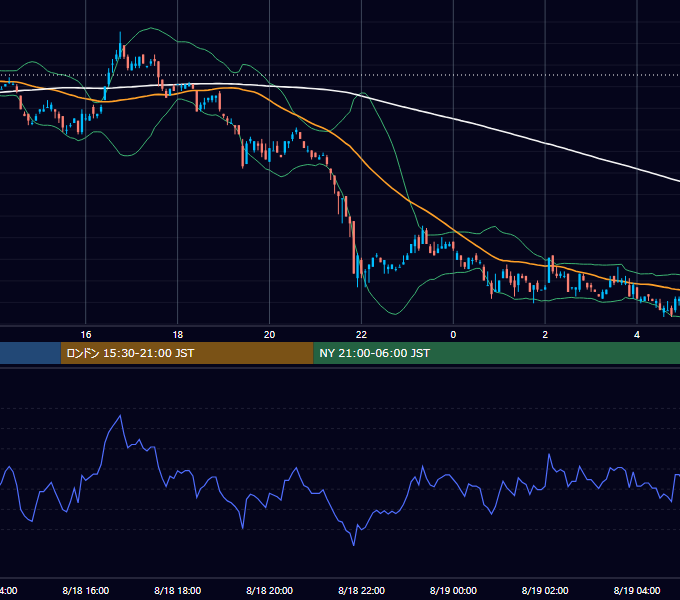
Task: Click the '20' hour label on price chart axis
Action: [269, 335]
